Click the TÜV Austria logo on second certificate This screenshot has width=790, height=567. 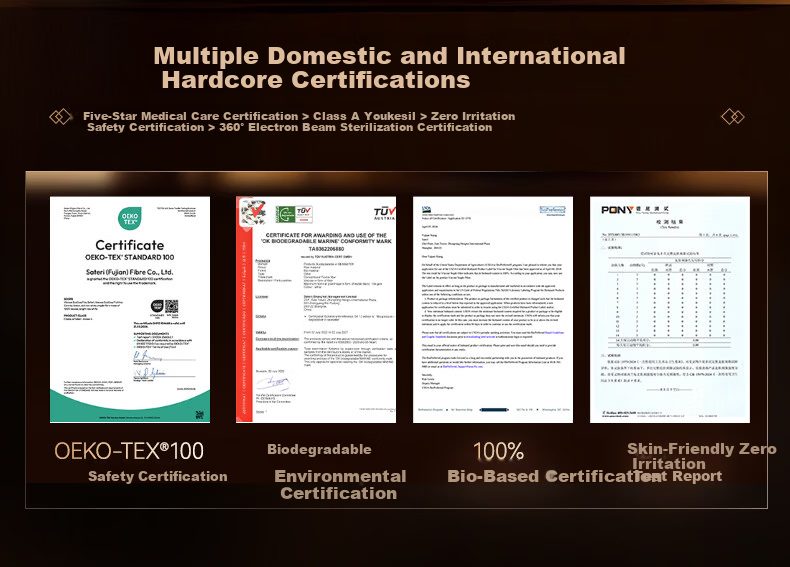tap(384, 213)
